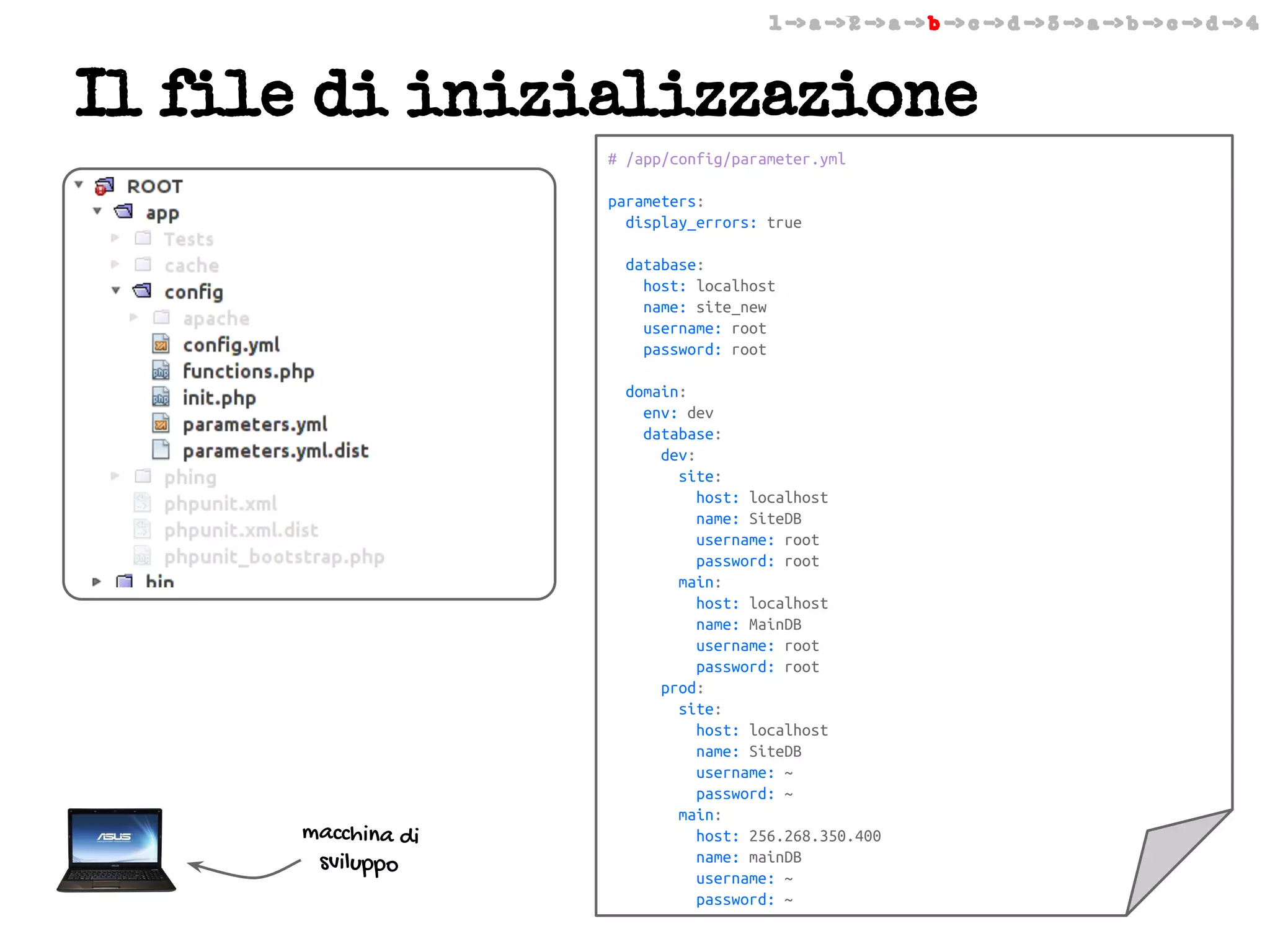Click the 'Il file di inizializzazione' title
The image size is (1270, 952).
[526, 93]
